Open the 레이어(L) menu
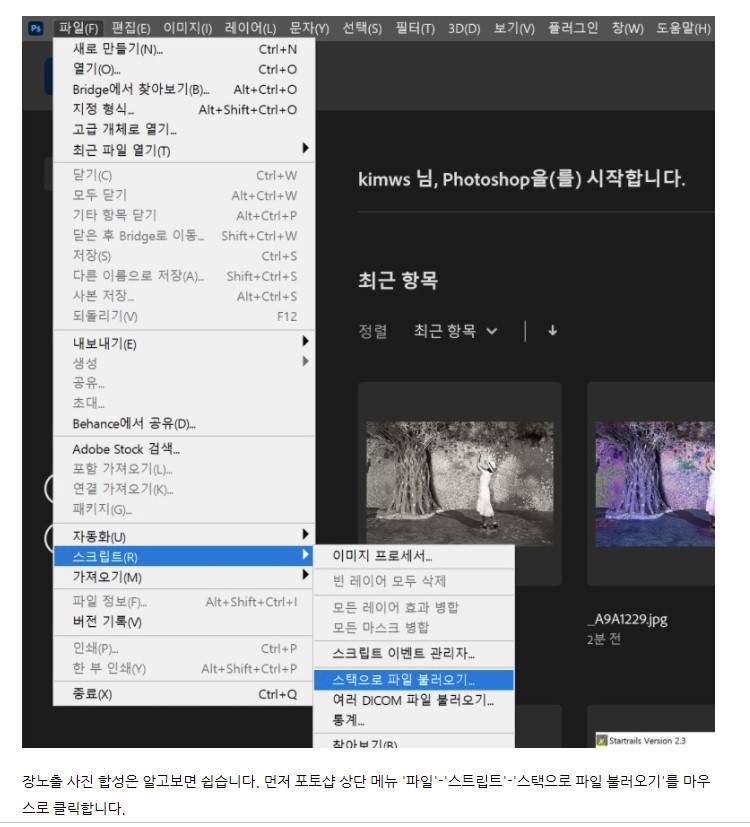The width and height of the screenshot is (750, 827). [250, 28]
